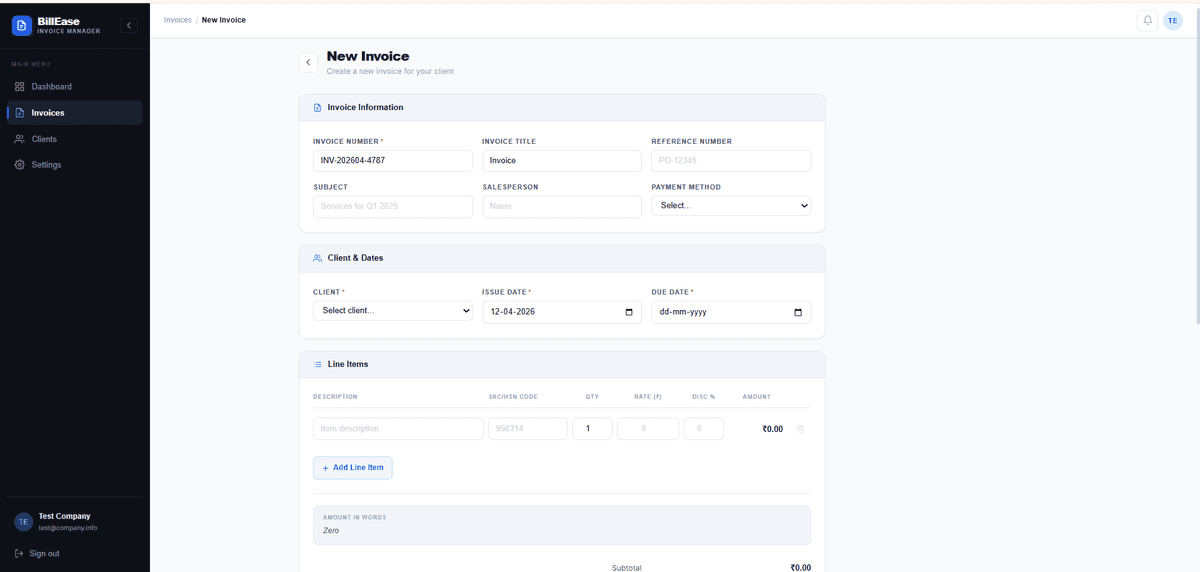Focus the Invoice Title field
This screenshot has height=572, width=1200.
[x=562, y=160]
